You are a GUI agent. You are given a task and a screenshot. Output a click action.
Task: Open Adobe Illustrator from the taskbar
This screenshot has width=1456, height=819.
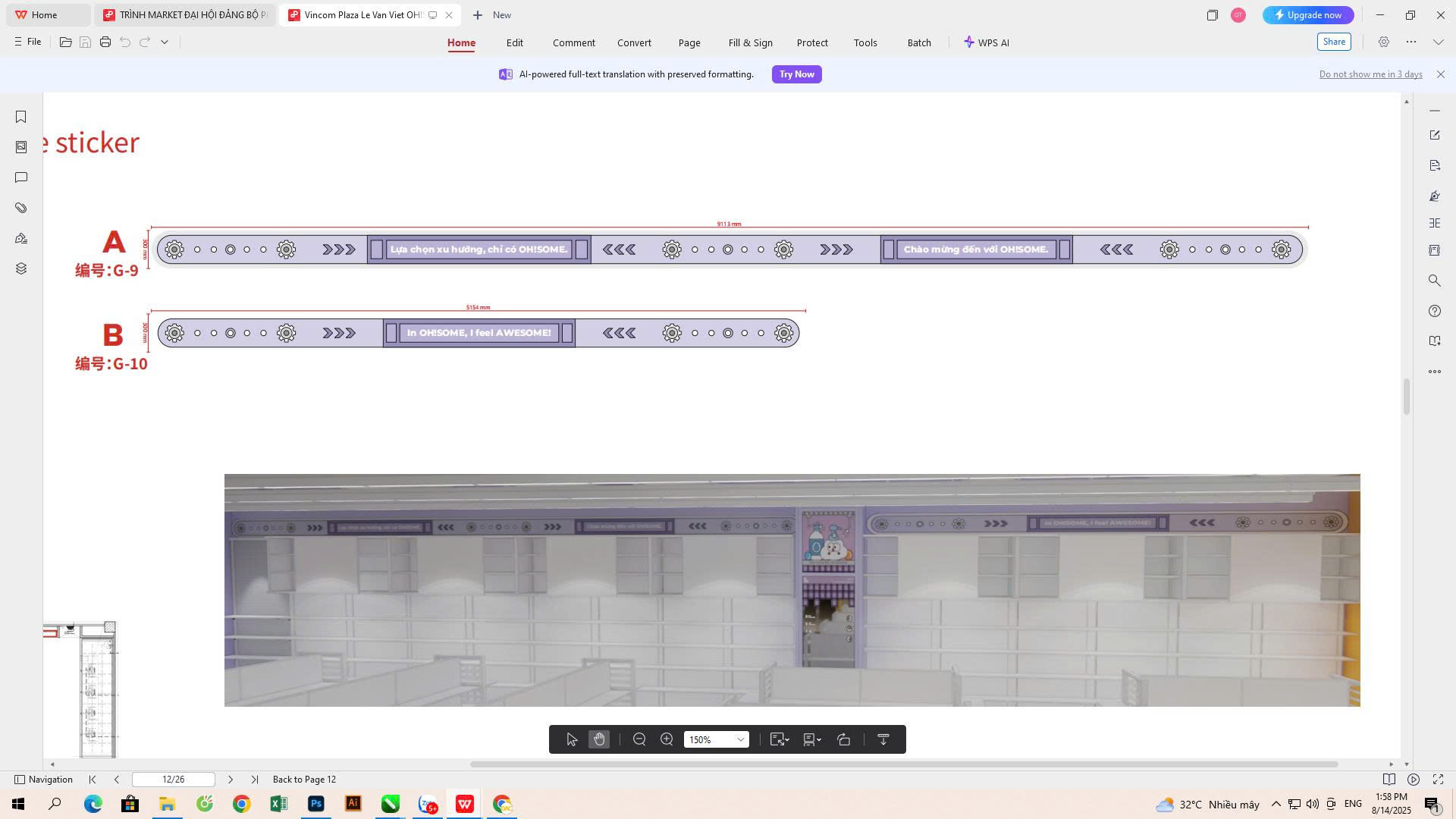353,804
